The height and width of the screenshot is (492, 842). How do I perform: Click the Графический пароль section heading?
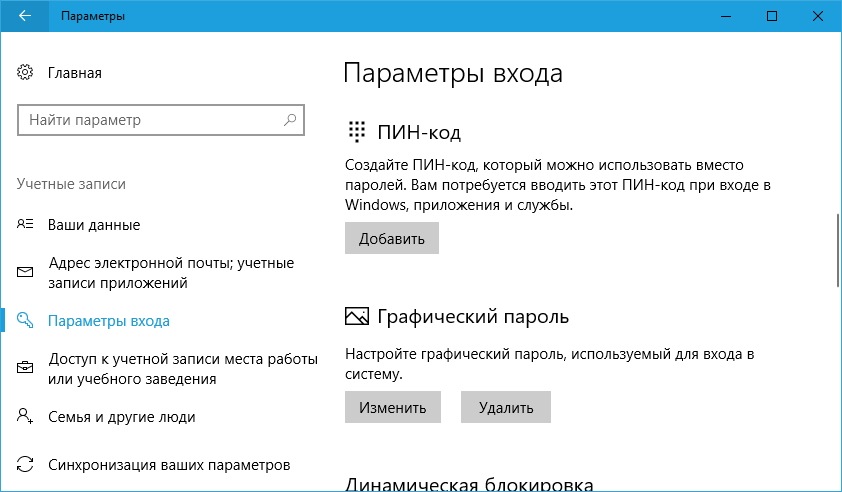coord(473,316)
